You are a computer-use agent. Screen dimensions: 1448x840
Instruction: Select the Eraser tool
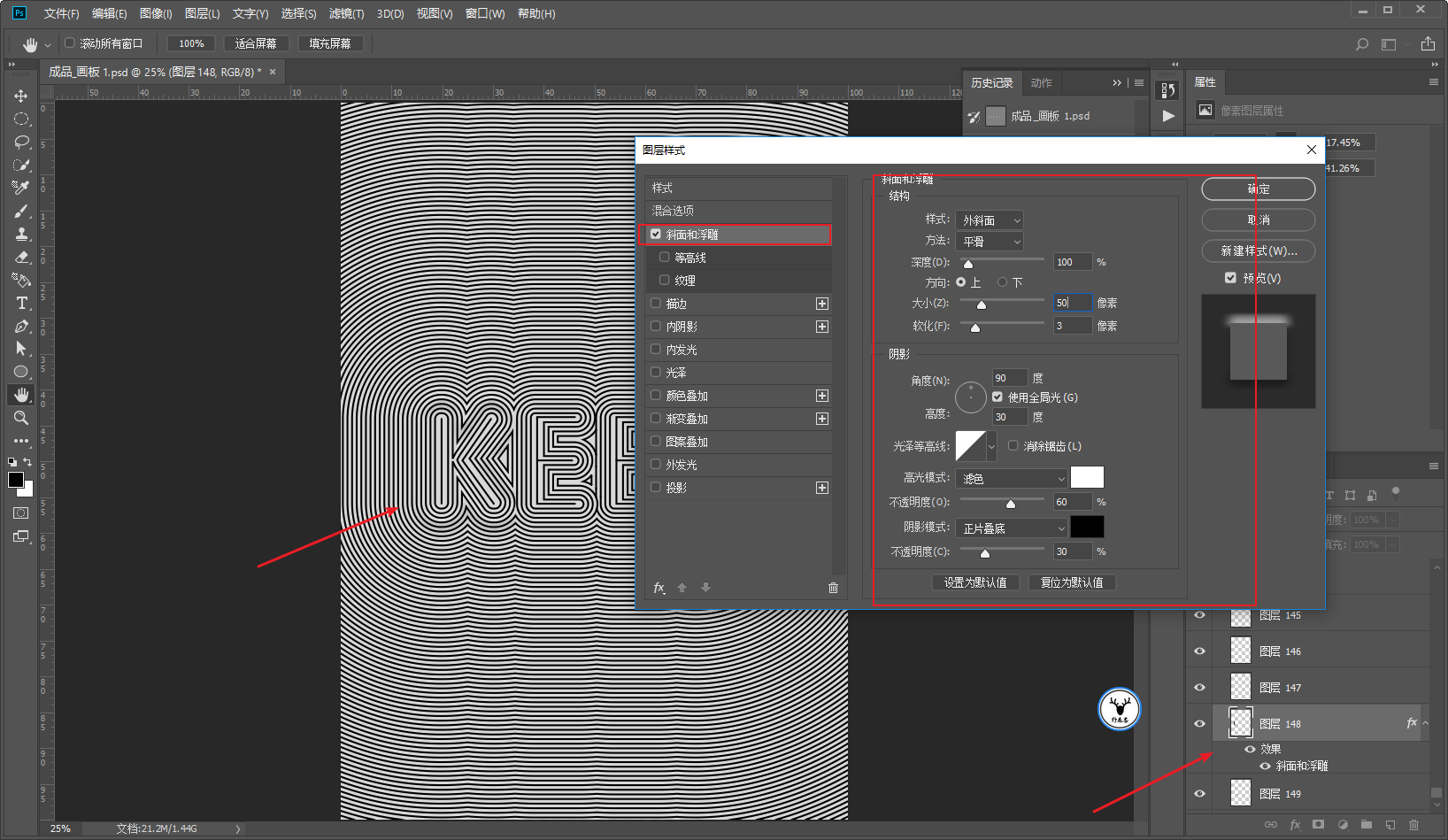21,257
